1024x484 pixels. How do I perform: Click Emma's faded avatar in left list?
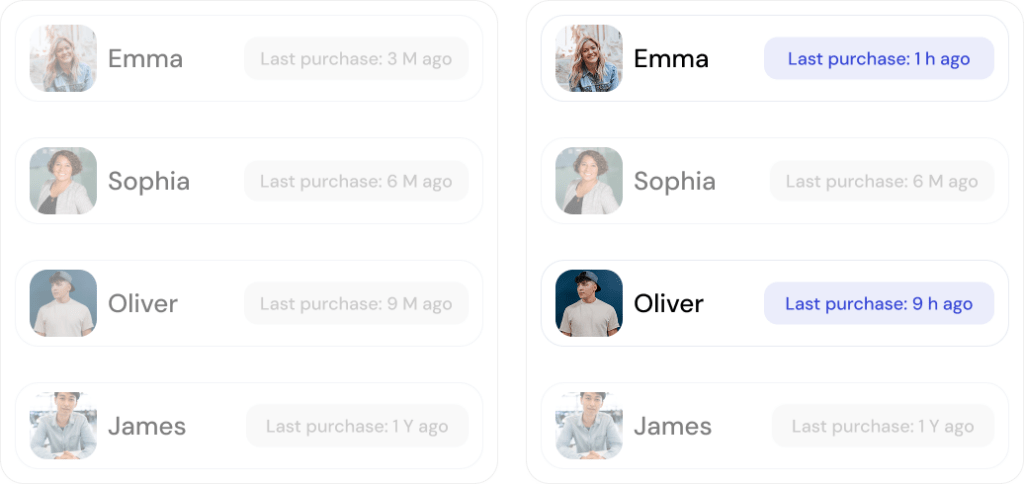[63, 58]
